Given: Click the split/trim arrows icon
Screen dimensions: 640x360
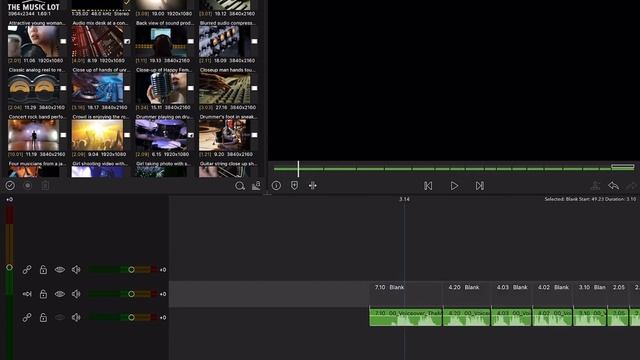Looking at the screenshot, I should (x=313, y=186).
